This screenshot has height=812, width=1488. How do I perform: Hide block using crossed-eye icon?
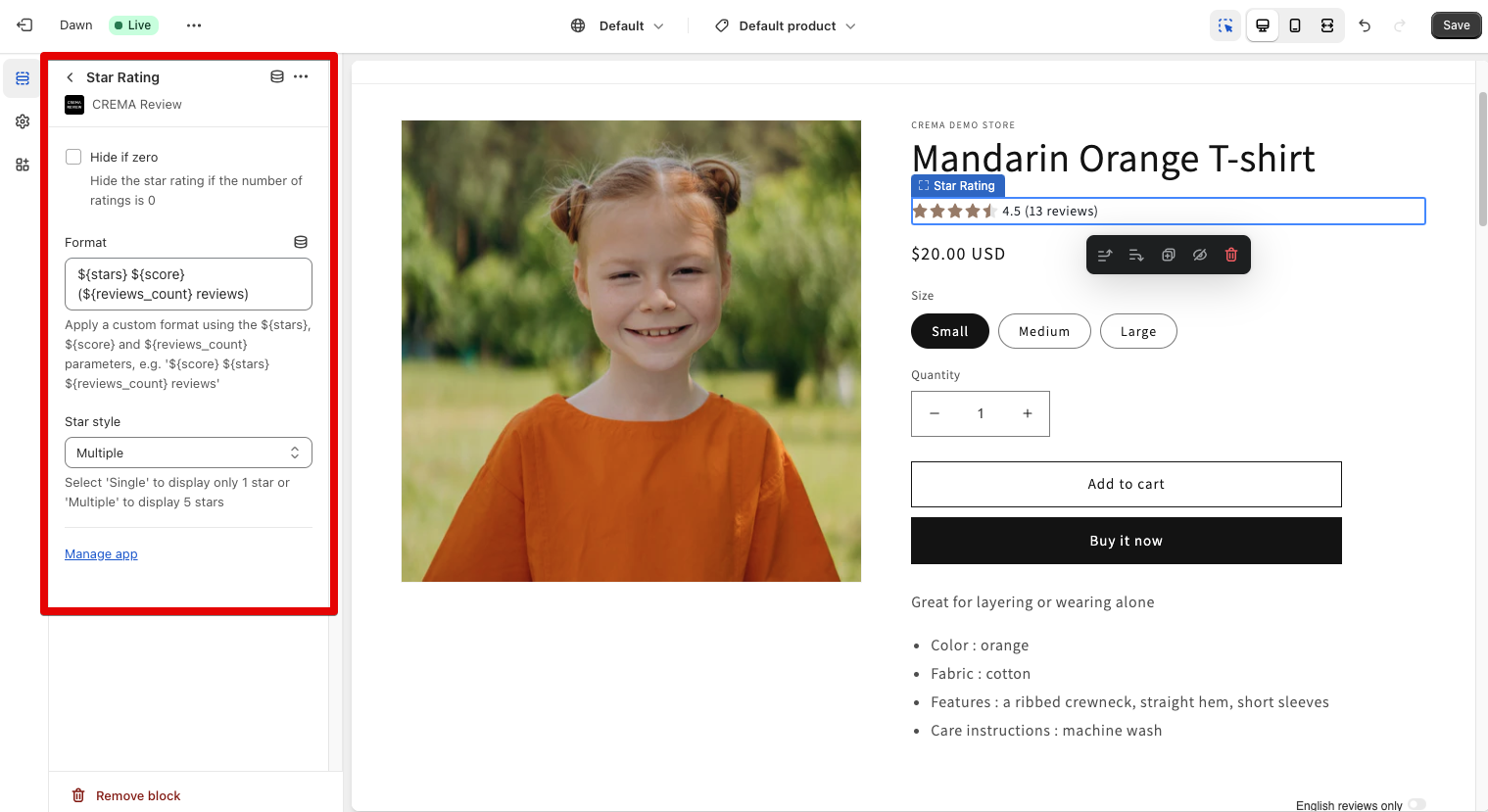1199,255
